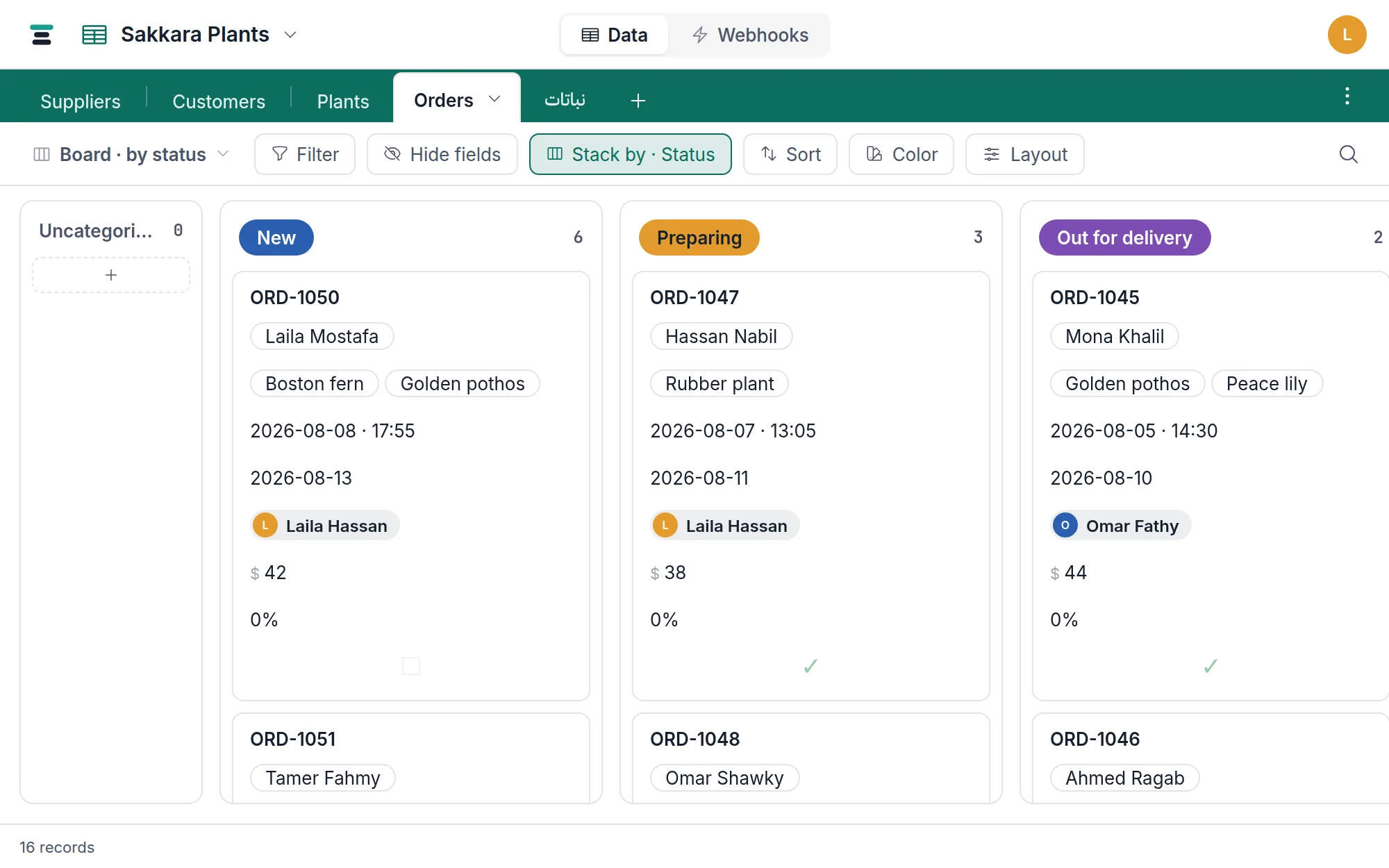Click the 2026-08-11 delivery date

pos(699,478)
